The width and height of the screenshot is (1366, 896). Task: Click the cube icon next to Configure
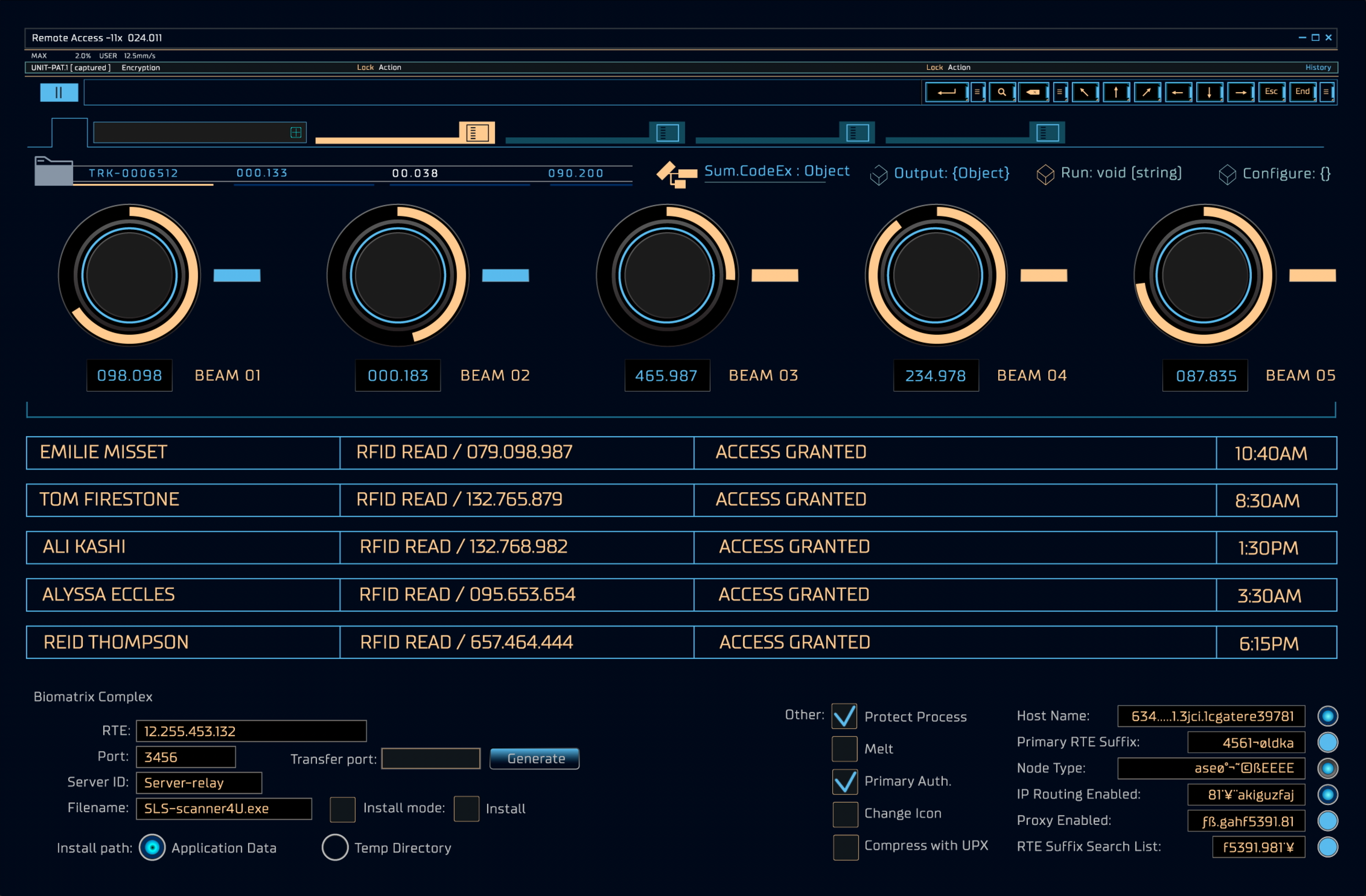point(1227,174)
